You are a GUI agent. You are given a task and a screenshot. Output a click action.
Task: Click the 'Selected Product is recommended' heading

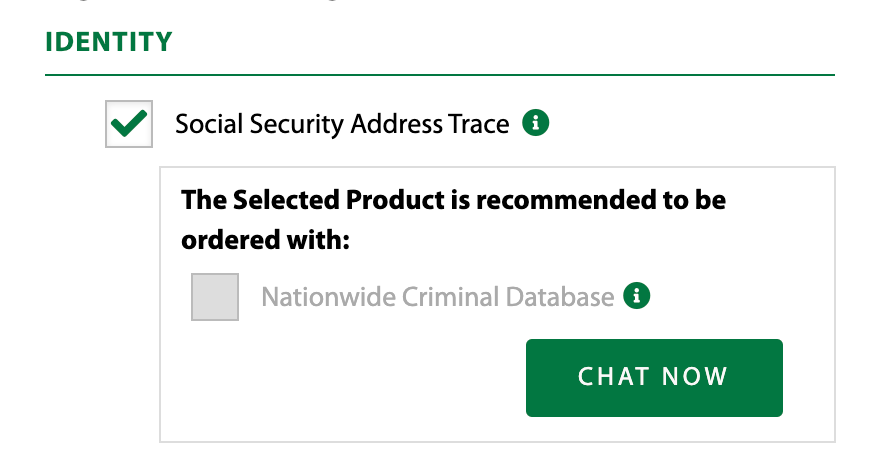tap(453, 200)
